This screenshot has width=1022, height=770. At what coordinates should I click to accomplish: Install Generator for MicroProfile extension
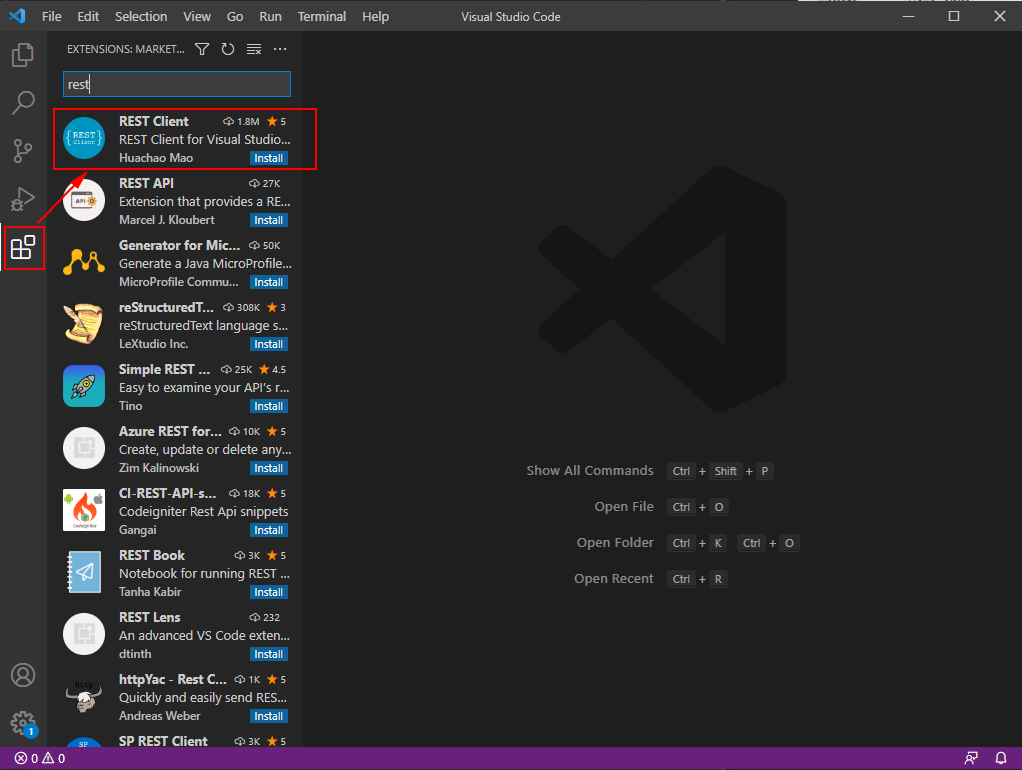(269, 282)
